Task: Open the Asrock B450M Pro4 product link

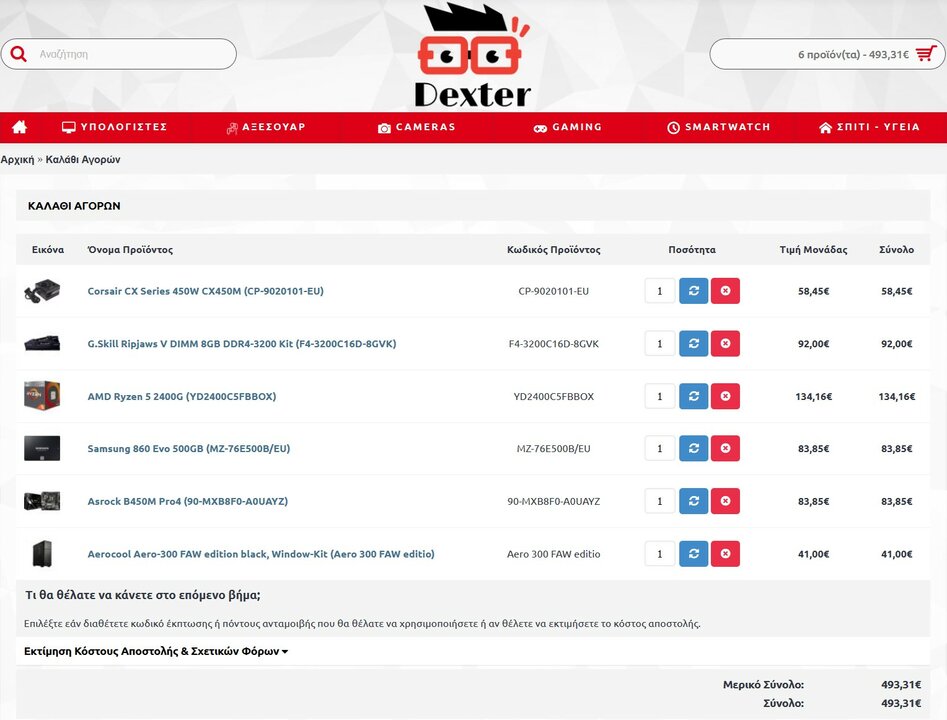Action: pyautogui.click(x=187, y=501)
